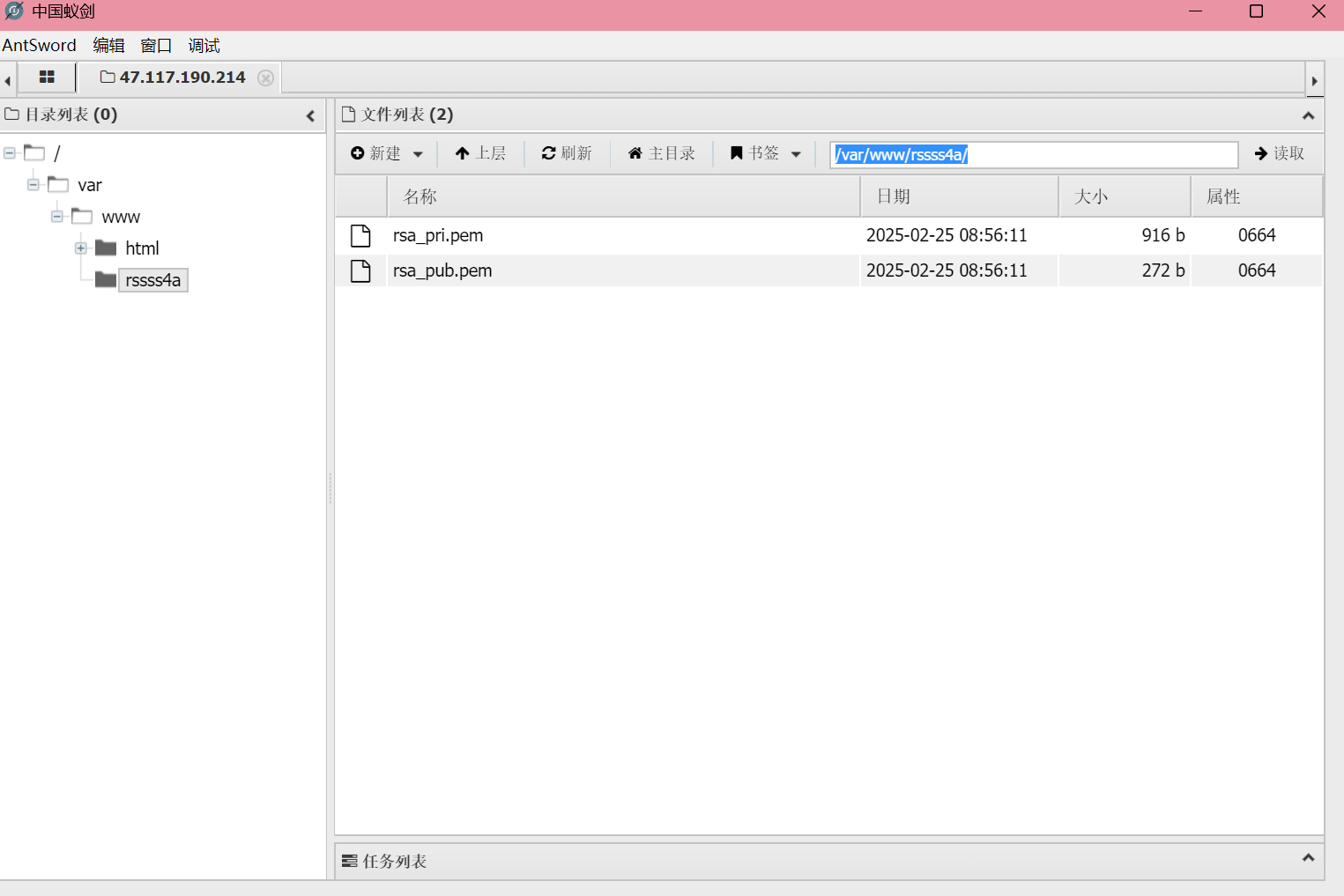Click the root folder icon
Viewport: 1344px width, 896px height.
coord(34,152)
